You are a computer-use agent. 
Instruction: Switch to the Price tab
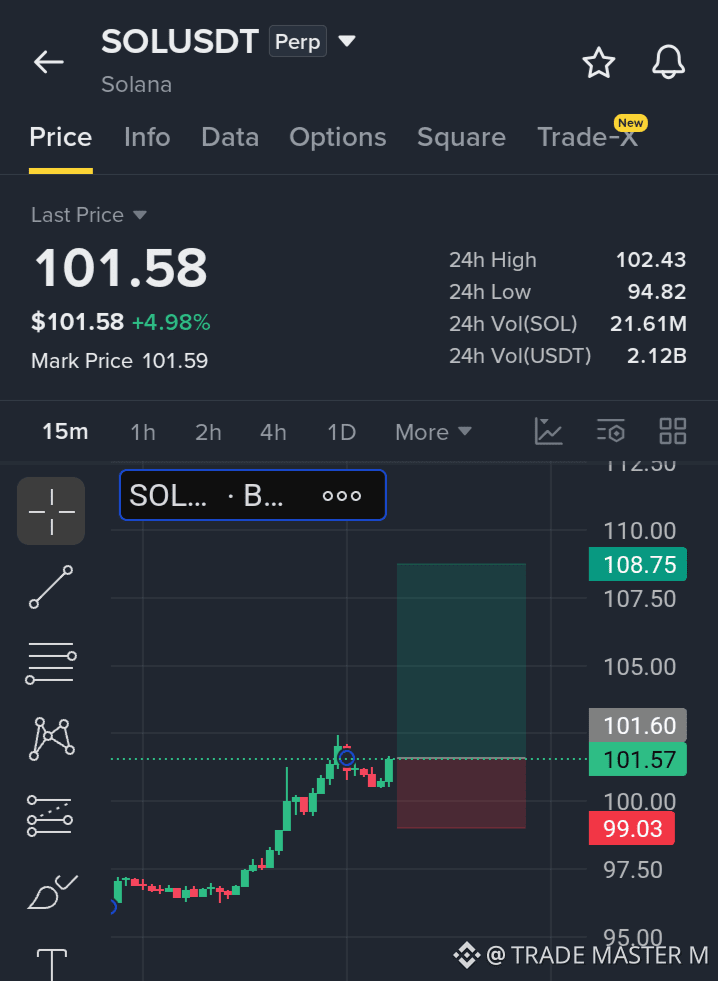pos(61,137)
